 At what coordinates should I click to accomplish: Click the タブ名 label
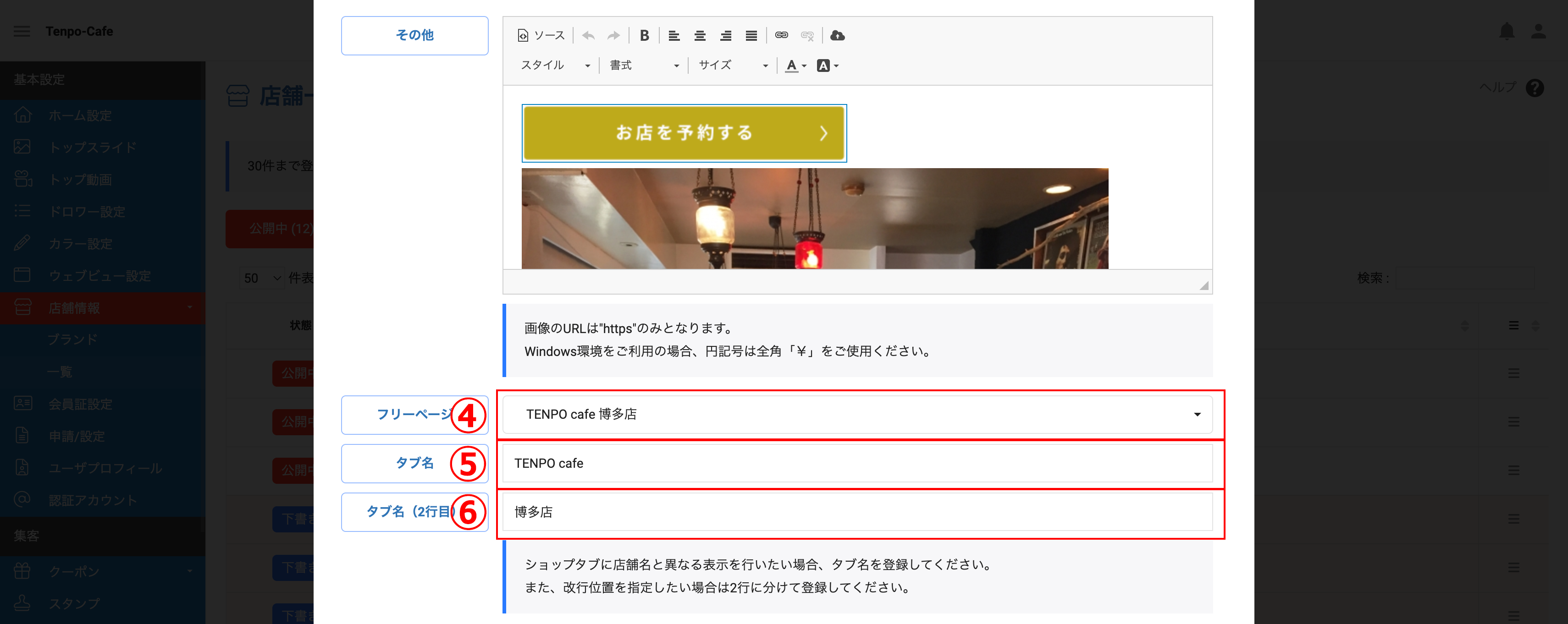pos(414,463)
